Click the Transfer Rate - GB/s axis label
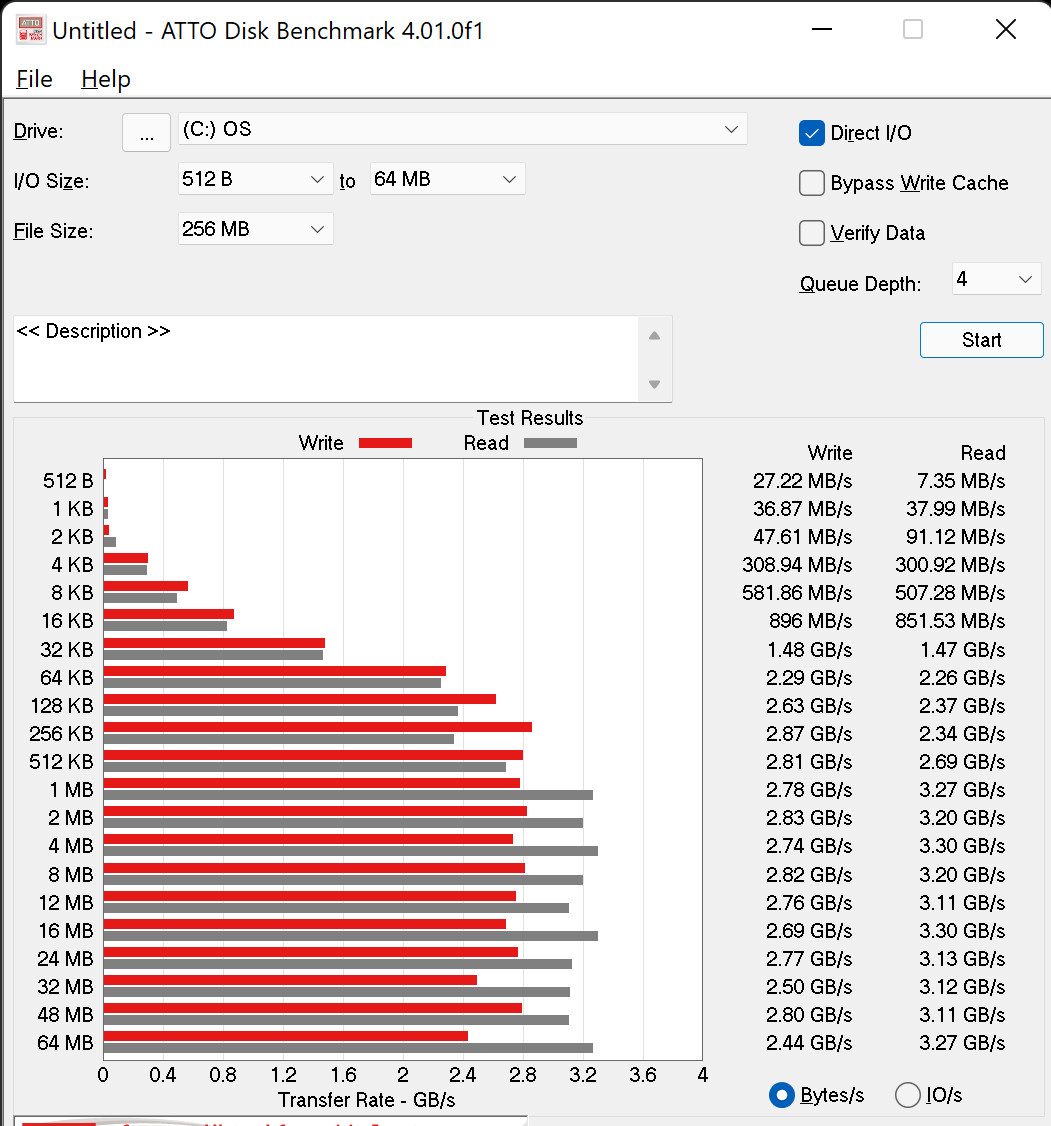The width and height of the screenshot is (1051, 1126). pyautogui.click(x=366, y=1100)
